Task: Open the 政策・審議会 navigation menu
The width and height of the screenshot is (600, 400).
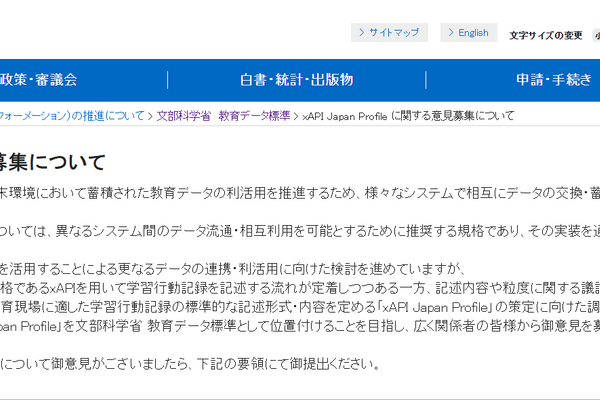Action: pos(38,80)
